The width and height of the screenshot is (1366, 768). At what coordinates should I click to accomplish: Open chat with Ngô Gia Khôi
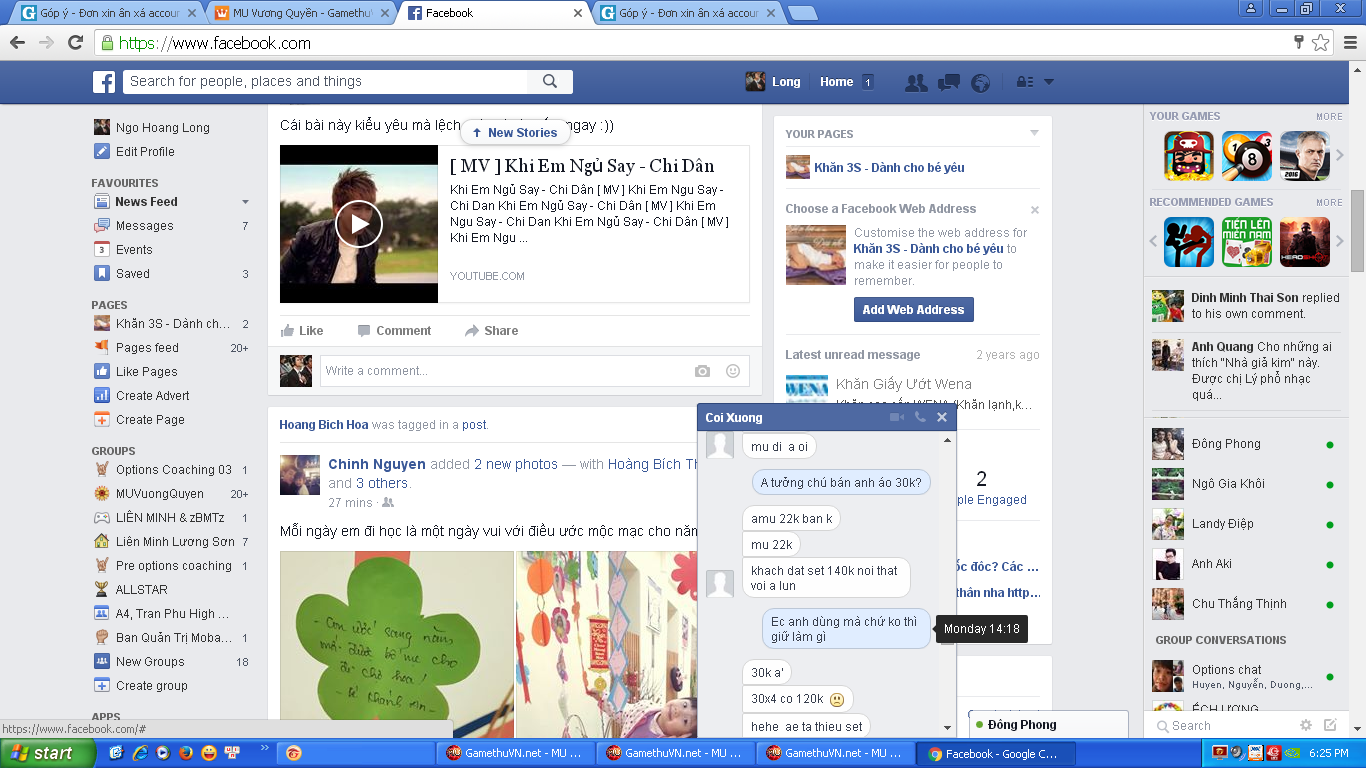click(x=1246, y=484)
